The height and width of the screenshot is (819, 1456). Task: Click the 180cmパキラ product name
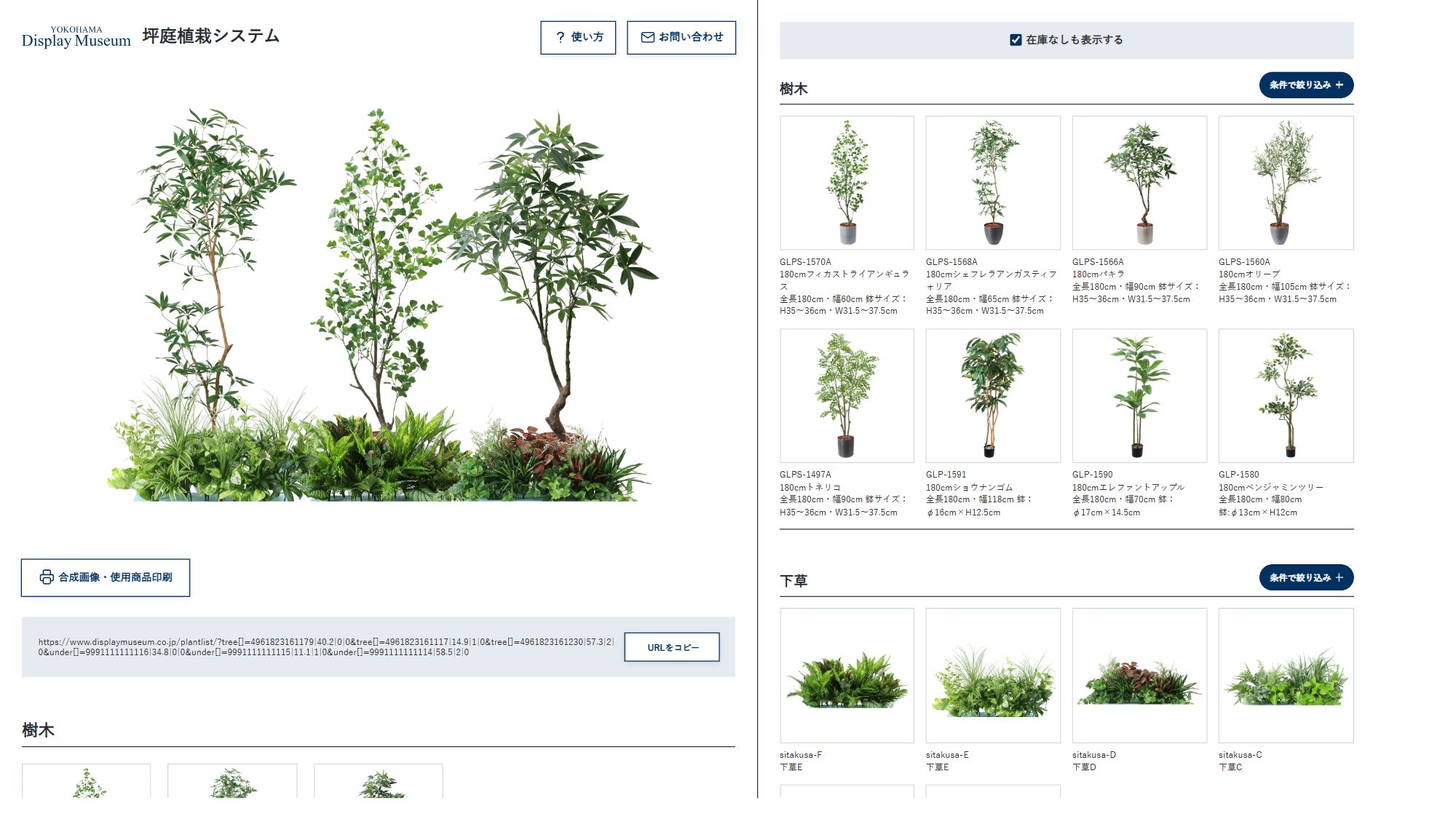click(x=1099, y=274)
